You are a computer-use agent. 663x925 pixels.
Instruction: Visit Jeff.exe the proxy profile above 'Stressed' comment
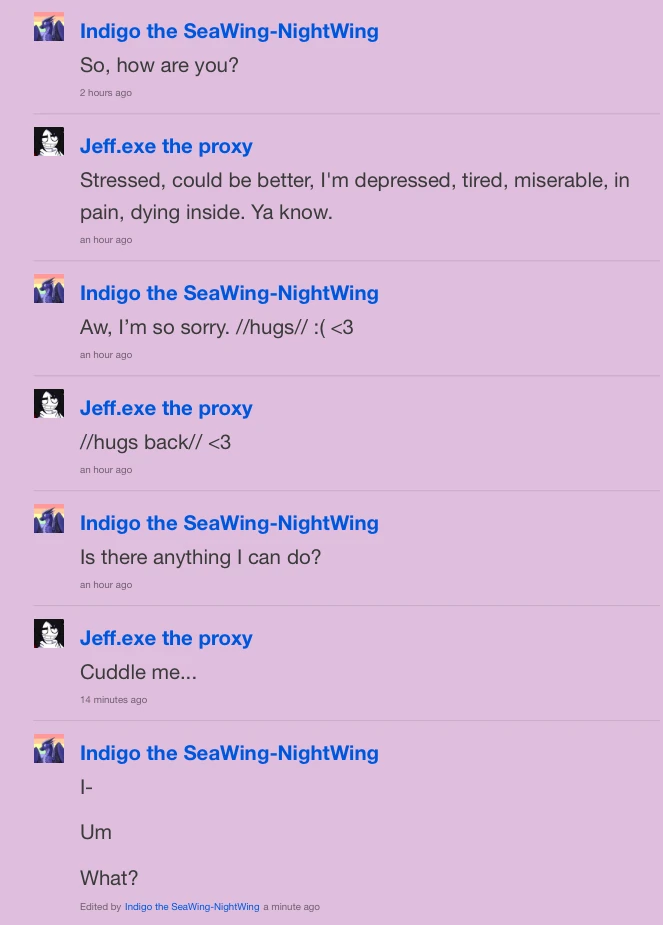click(x=166, y=146)
